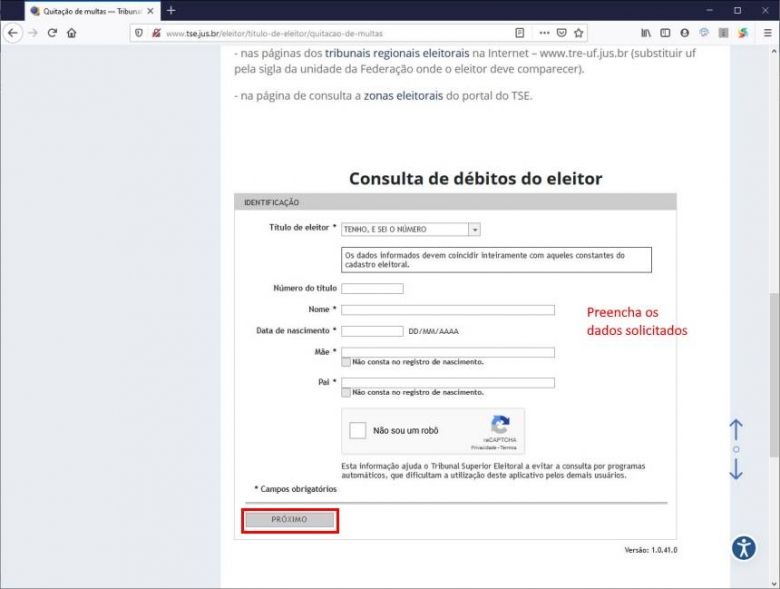Toggle reader view icon in address bar
The image size is (780, 589).
pyautogui.click(x=519, y=33)
